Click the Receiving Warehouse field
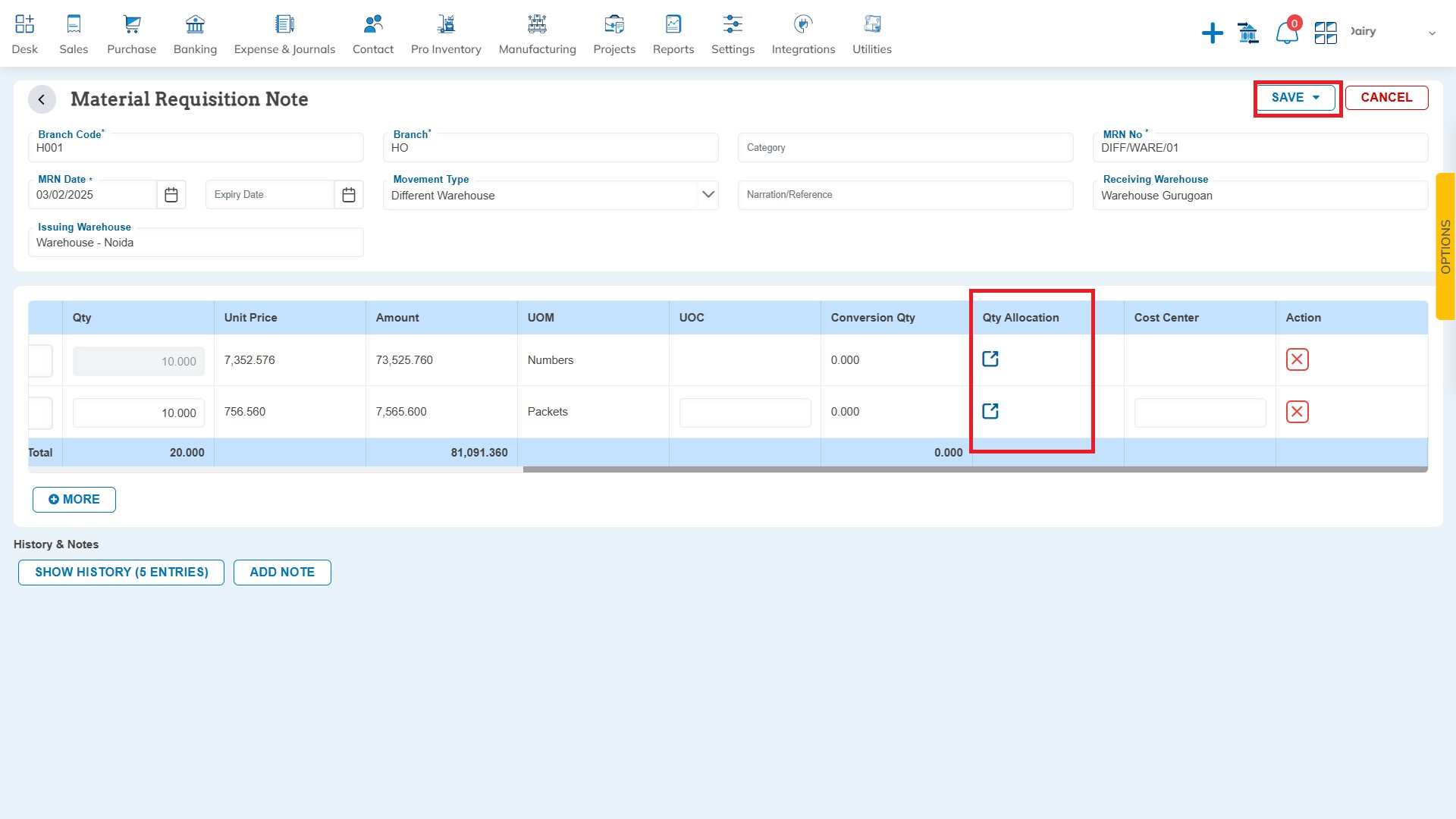This screenshot has height=819, width=1456. pos(1260,195)
